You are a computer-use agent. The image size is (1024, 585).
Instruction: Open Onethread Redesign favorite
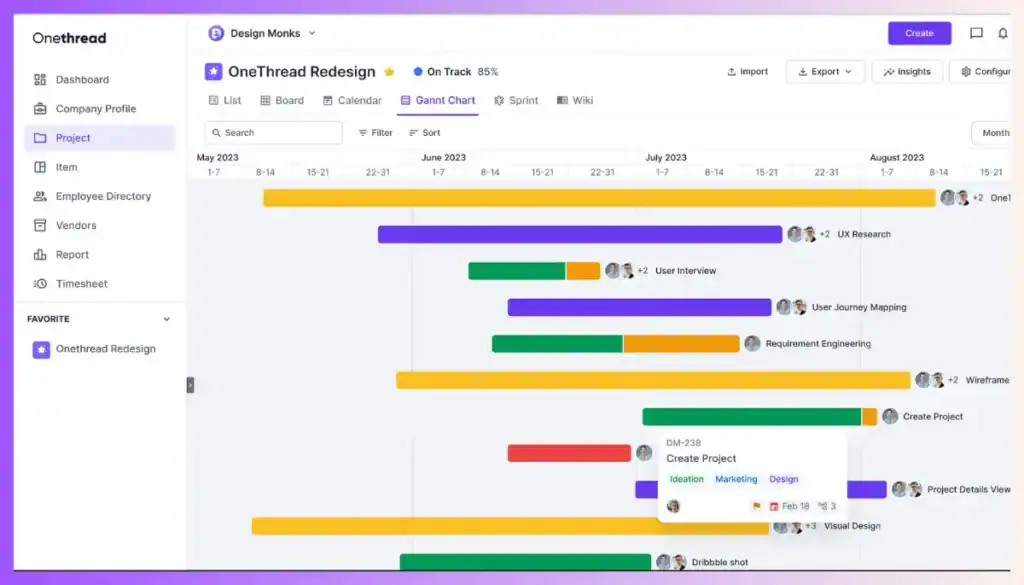[x=95, y=349]
